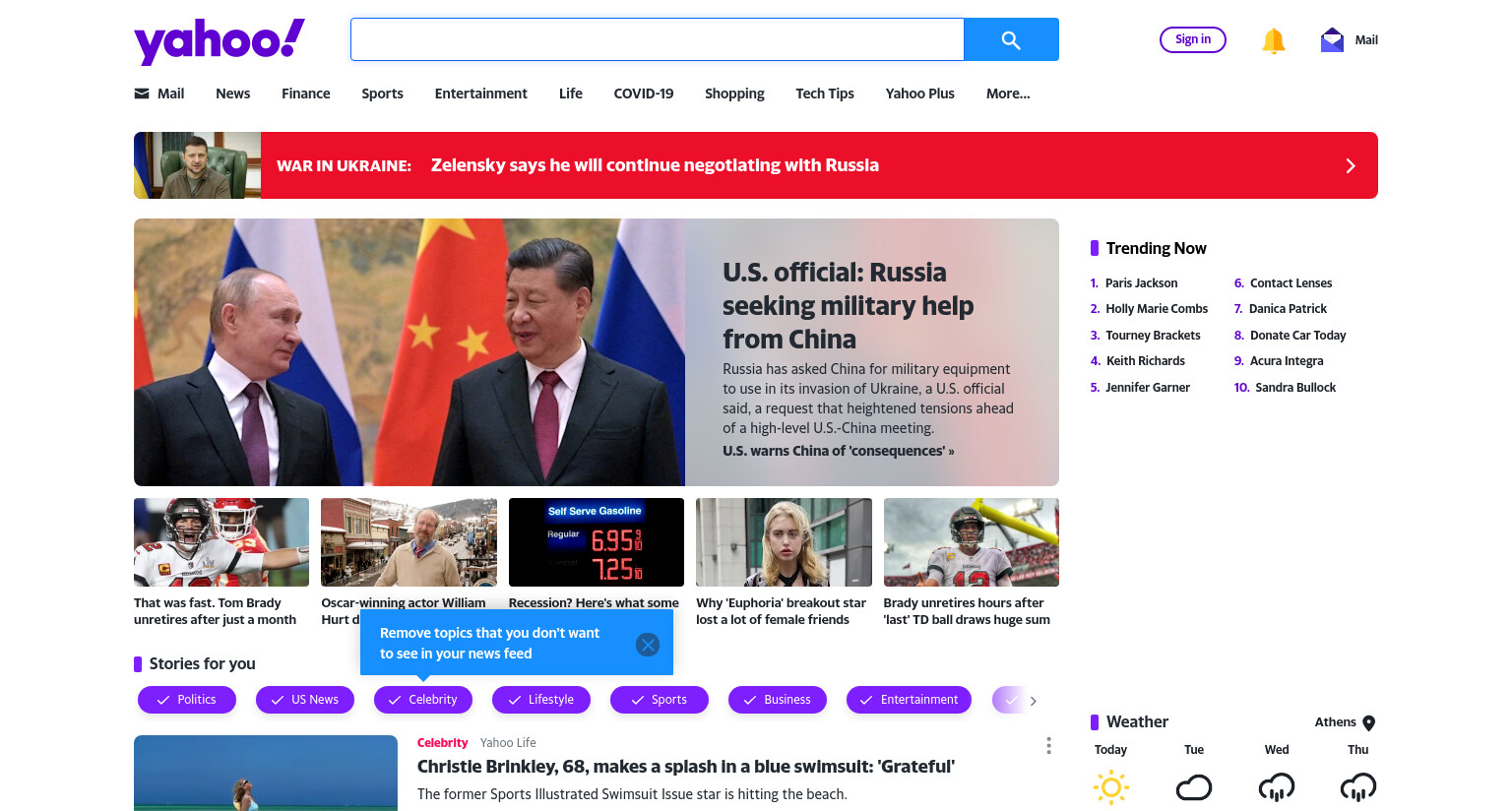This screenshot has width=1512, height=811.
Task: Toggle the Celebrity topic chip
Action: tap(423, 700)
